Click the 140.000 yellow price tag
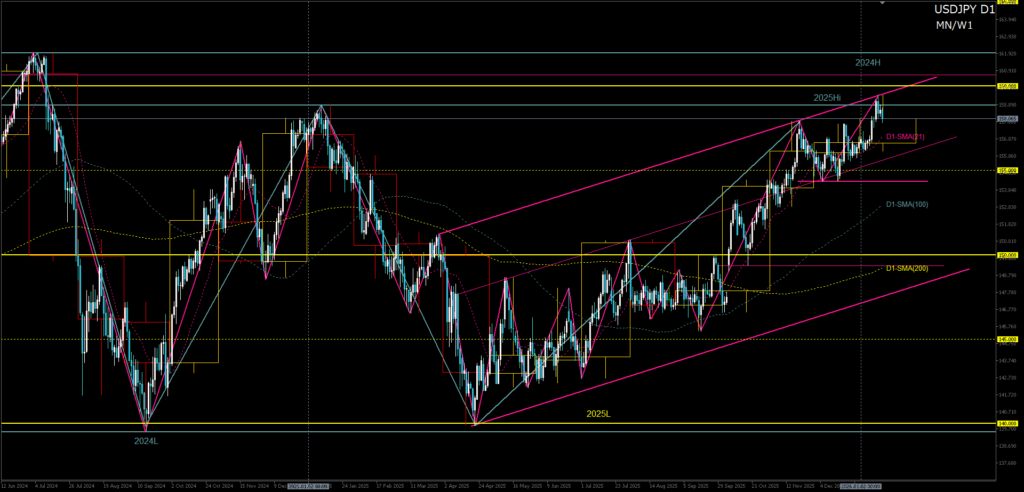The height and width of the screenshot is (492, 1024). click(x=1007, y=424)
